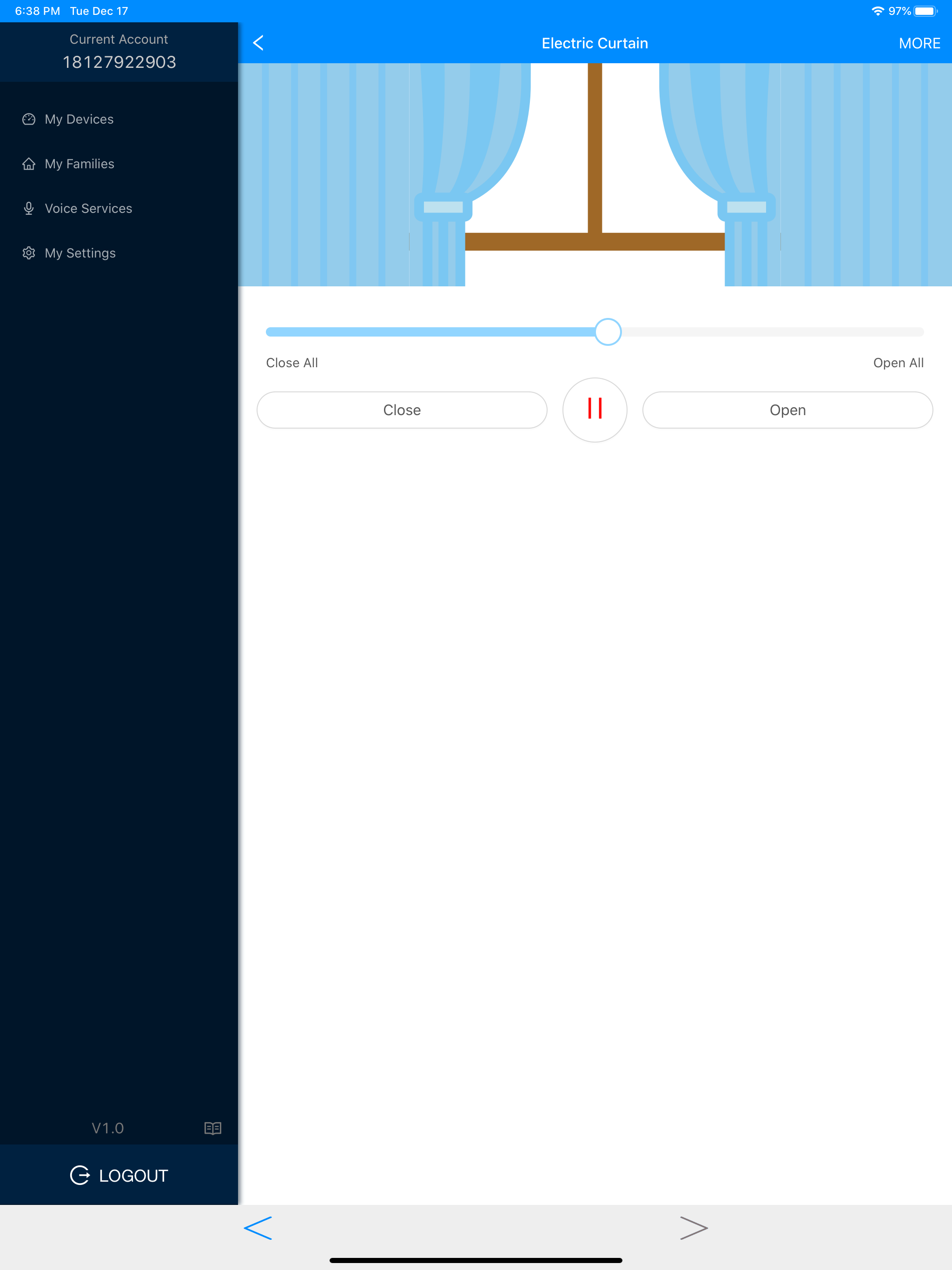This screenshot has width=952, height=1270.
Task: Click the My Devices dashboard icon
Action: coord(29,119)
